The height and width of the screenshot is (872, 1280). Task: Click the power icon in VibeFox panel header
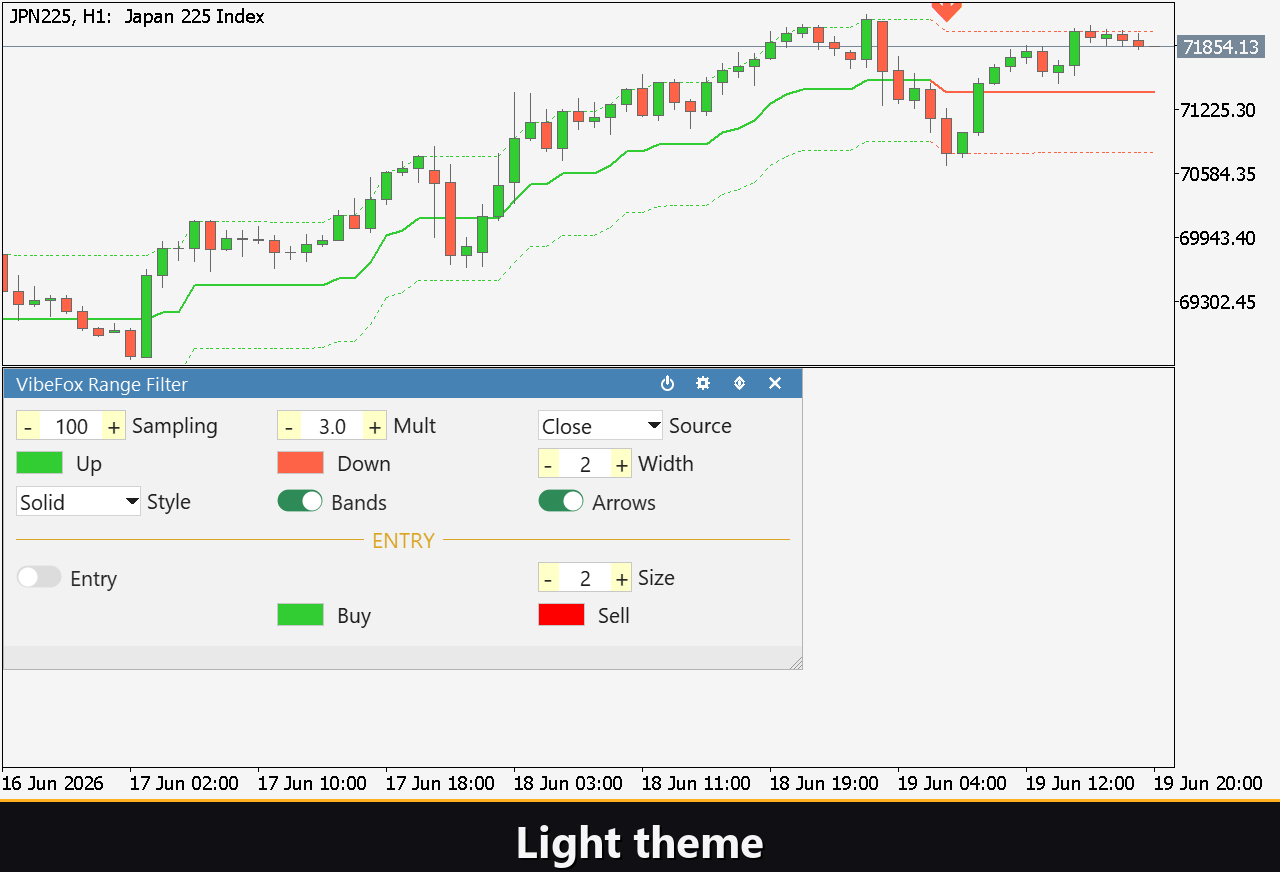point(668,384)
